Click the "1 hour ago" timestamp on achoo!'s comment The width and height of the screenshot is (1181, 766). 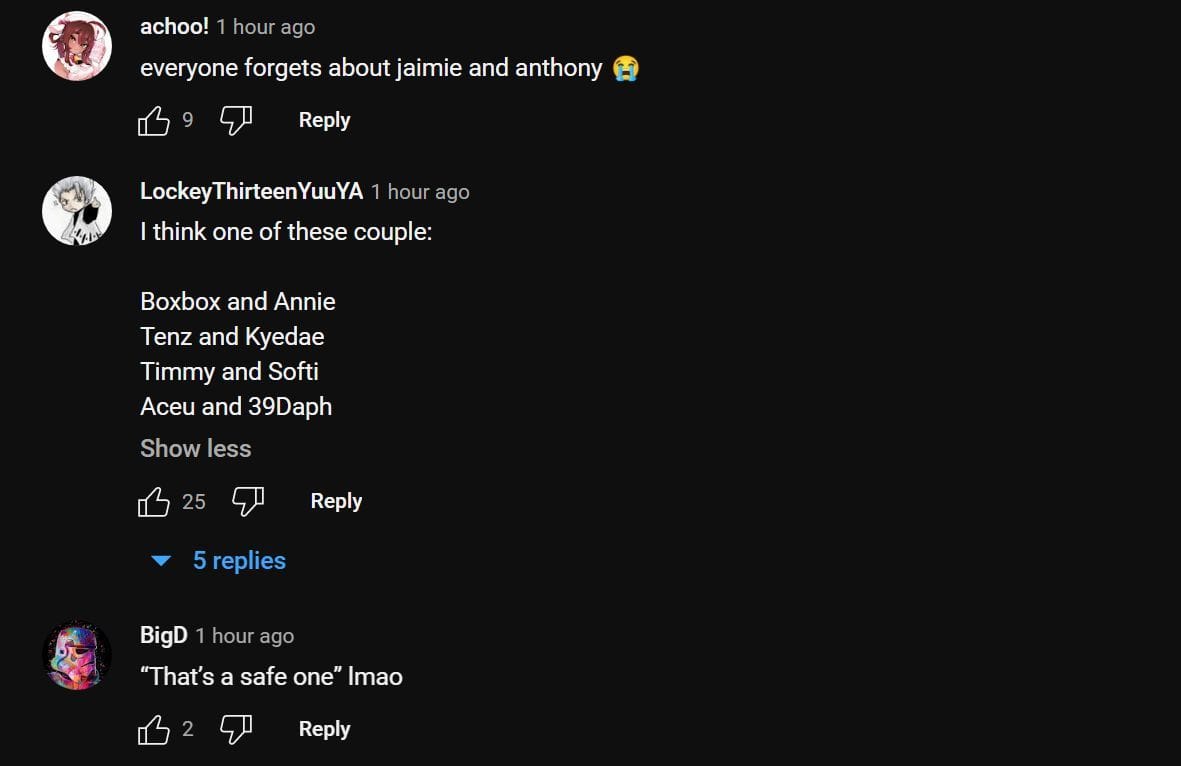coord(265,28)
